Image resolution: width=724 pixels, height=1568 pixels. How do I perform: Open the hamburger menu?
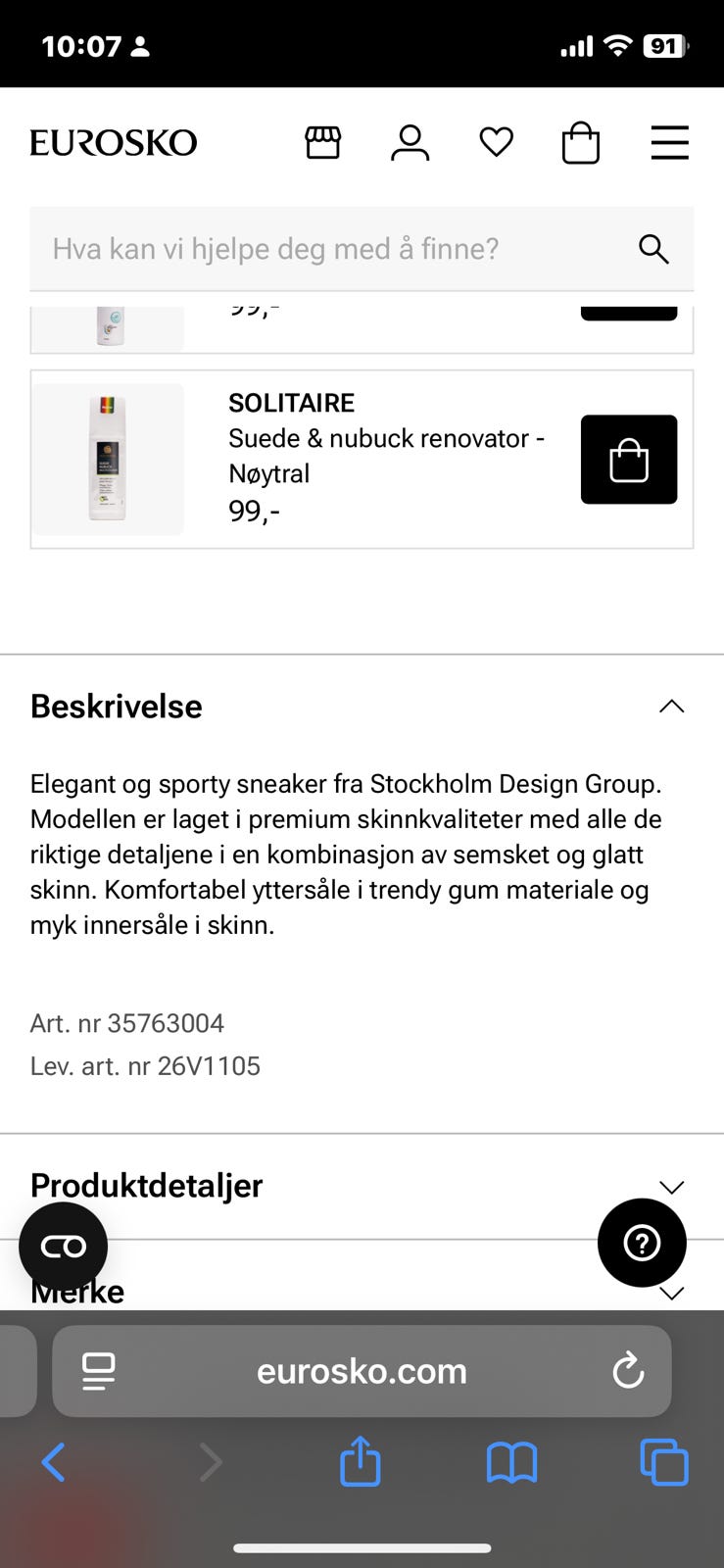pyautogui.click(x=670, y=143)
